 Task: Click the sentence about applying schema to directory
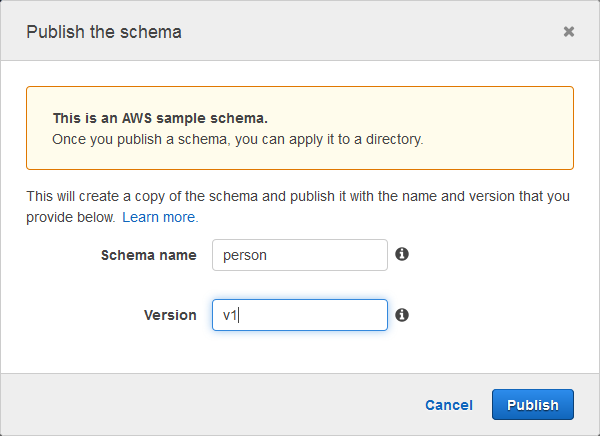tap(238, 139)
